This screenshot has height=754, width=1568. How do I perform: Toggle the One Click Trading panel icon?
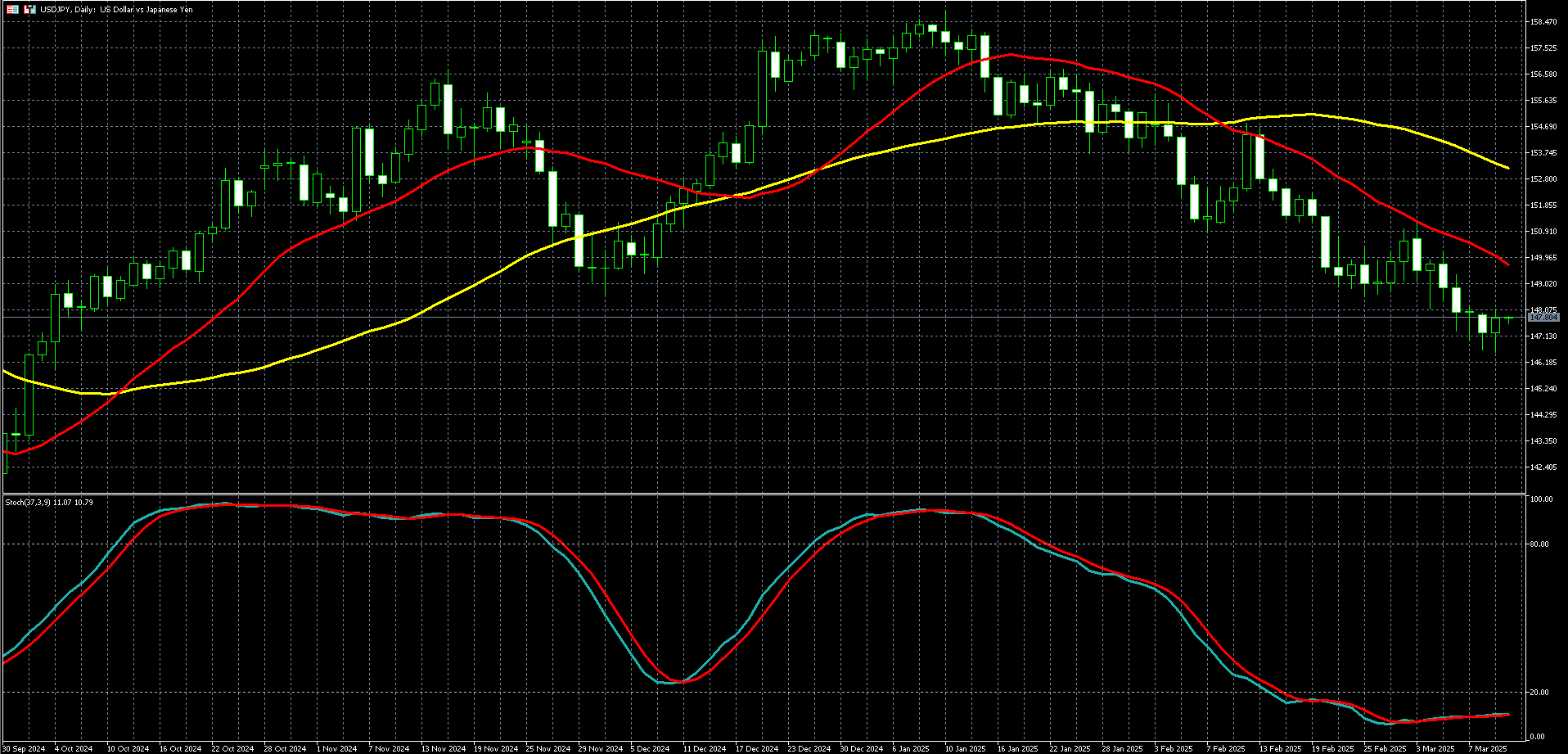click(12, 10)
